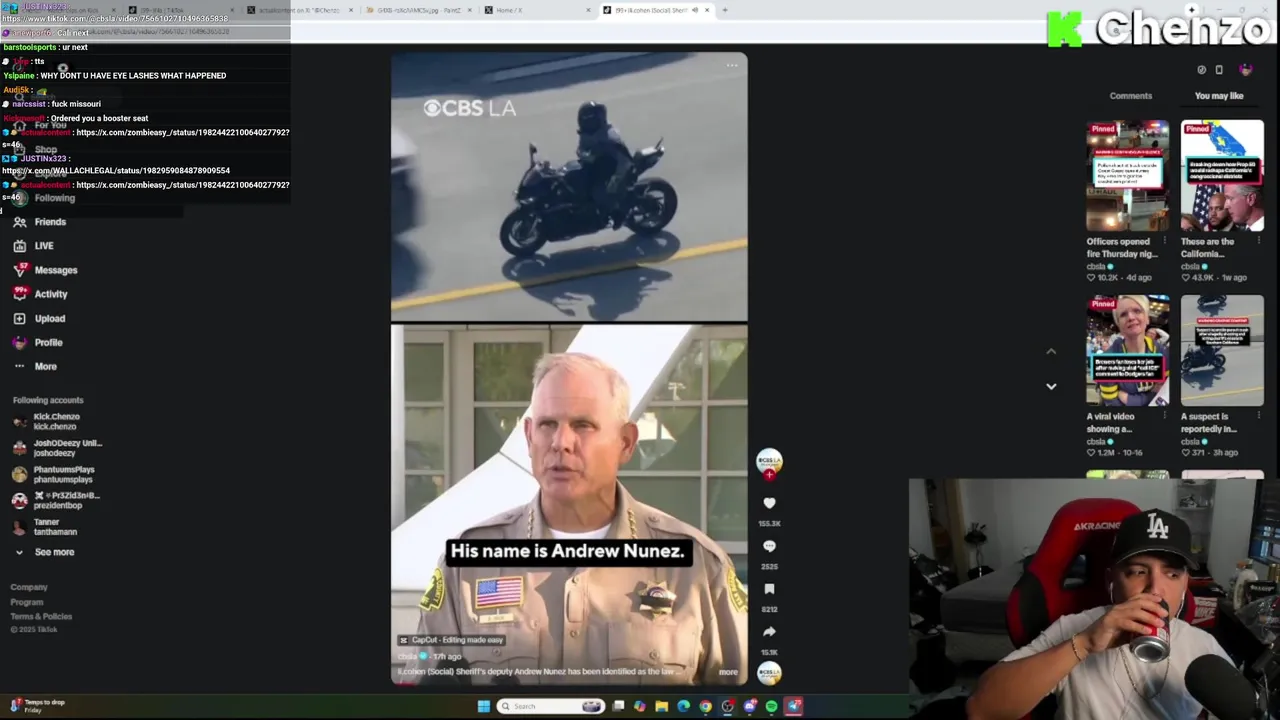Click the taskbar Search box
Viewport: 1280px width, 720px height.
coord(551,706)
